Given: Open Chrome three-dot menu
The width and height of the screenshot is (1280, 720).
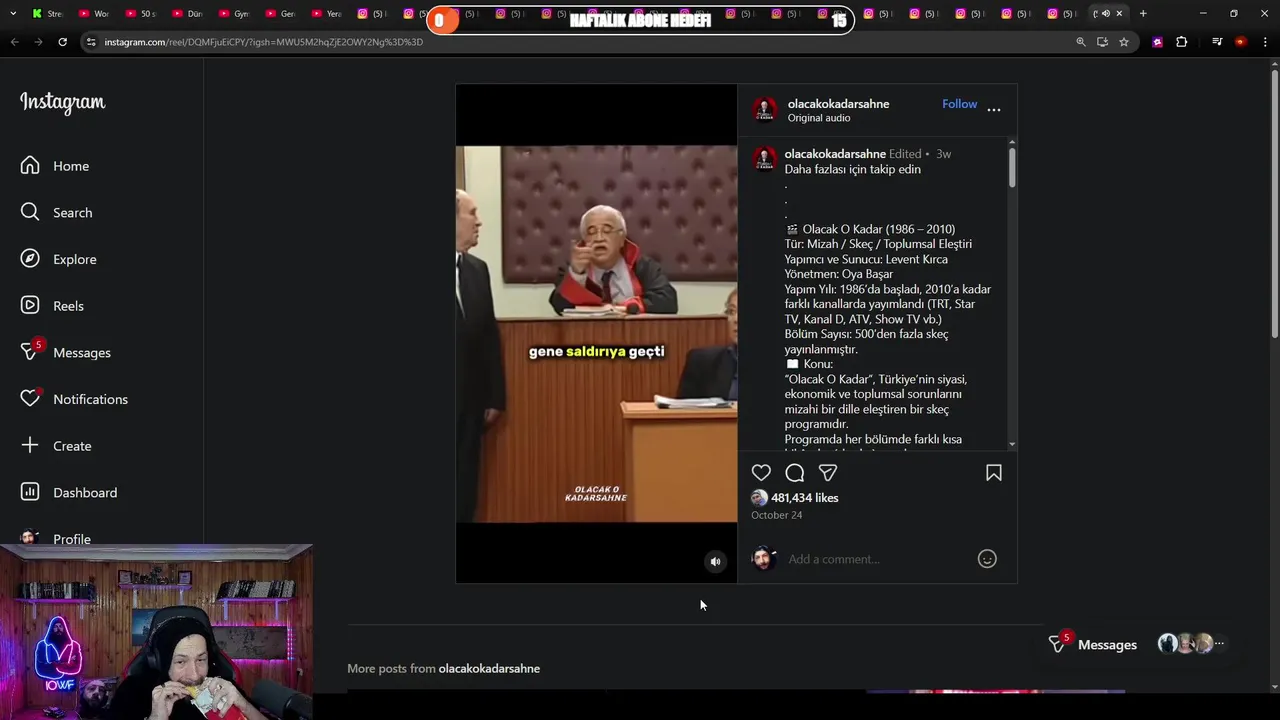Looking at the screenshot, I should 1266,42.
